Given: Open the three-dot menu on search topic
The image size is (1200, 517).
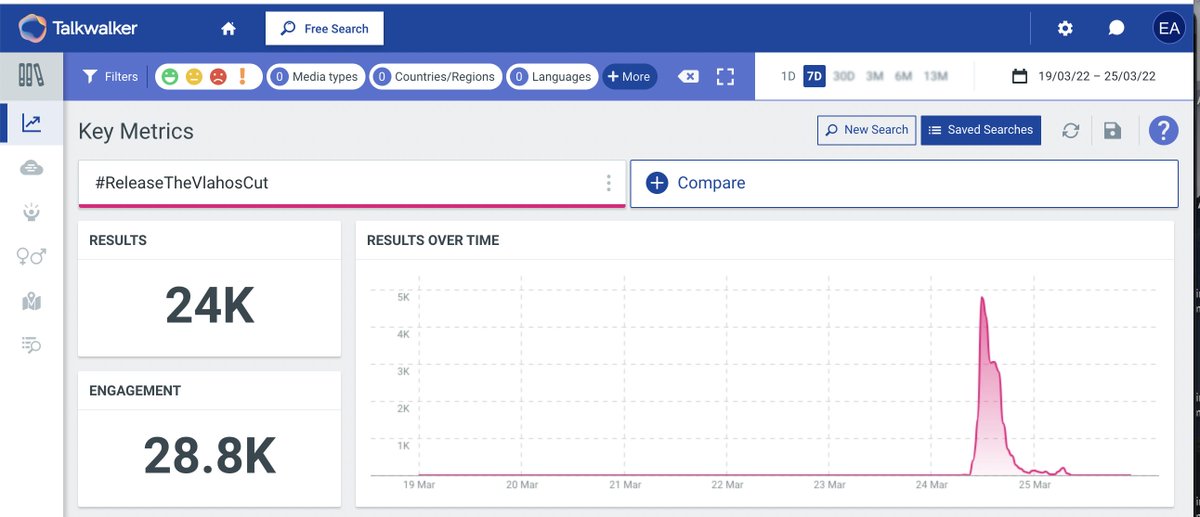Looking at the screenshot, I should 608,183.
